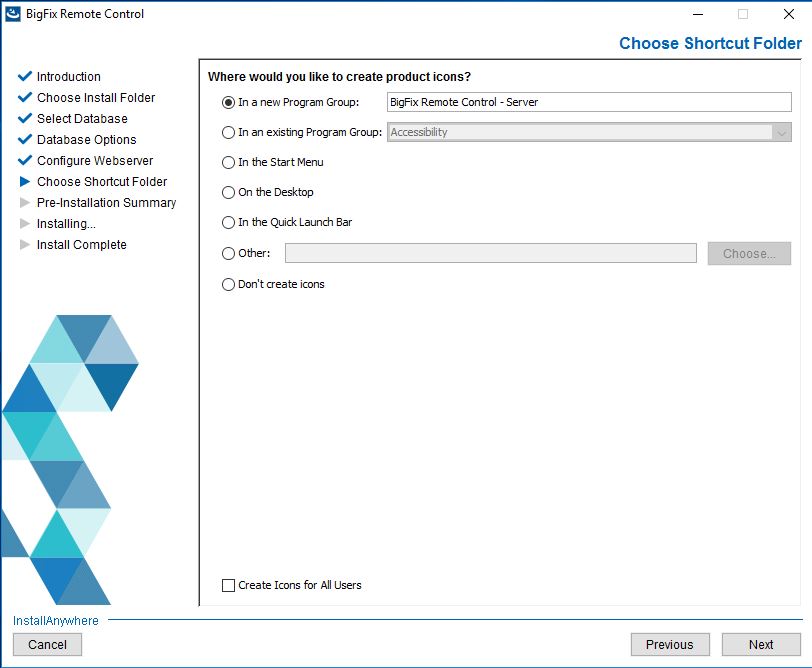Image resolution: width=812 pixels, height=668 pixels.
Task: Click the Choose Install Folder step label
Action: click(x=96, y=97)
